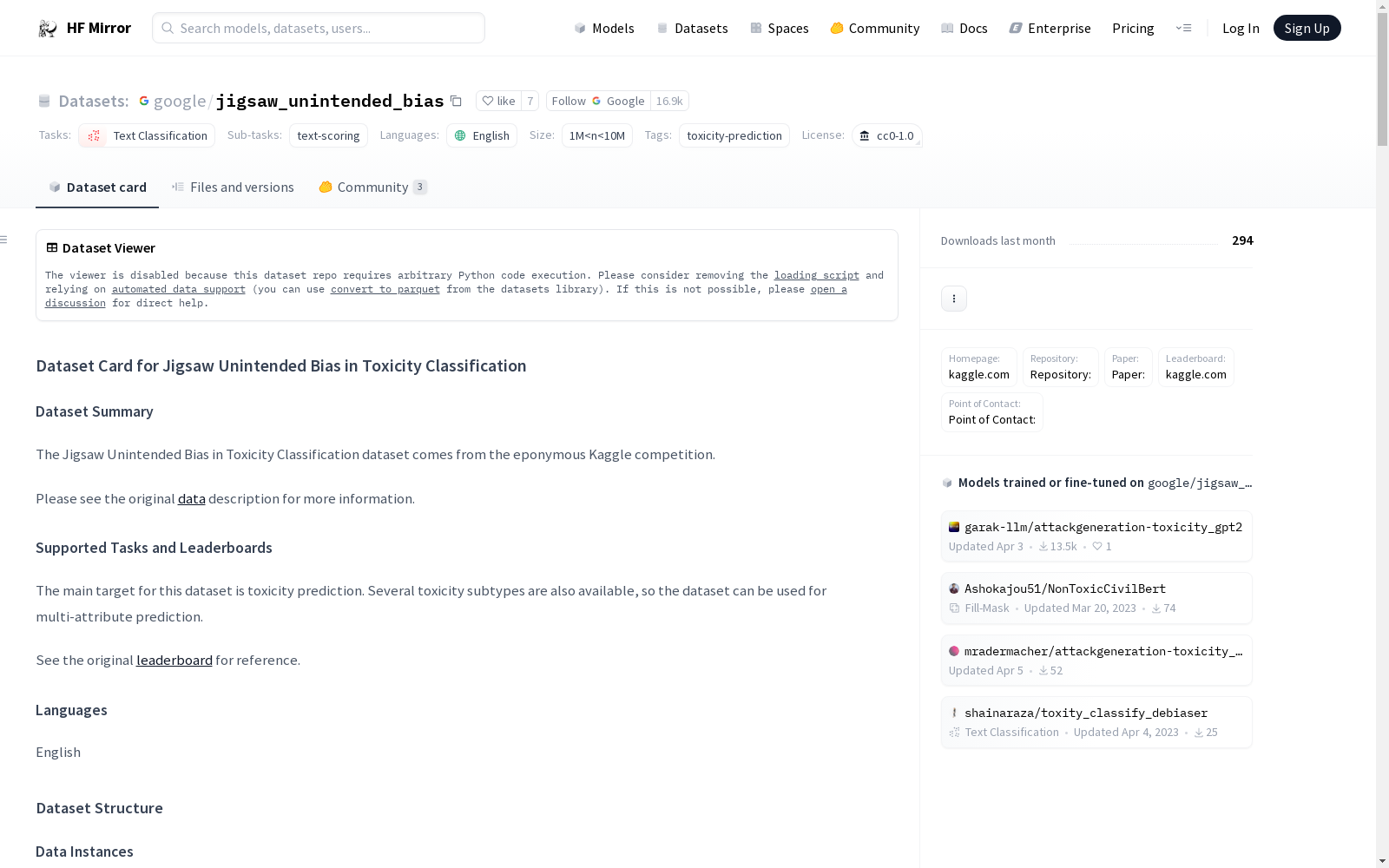Open the Models nav item
Screen dimensions: 1389x868
(x=604, y=29)
